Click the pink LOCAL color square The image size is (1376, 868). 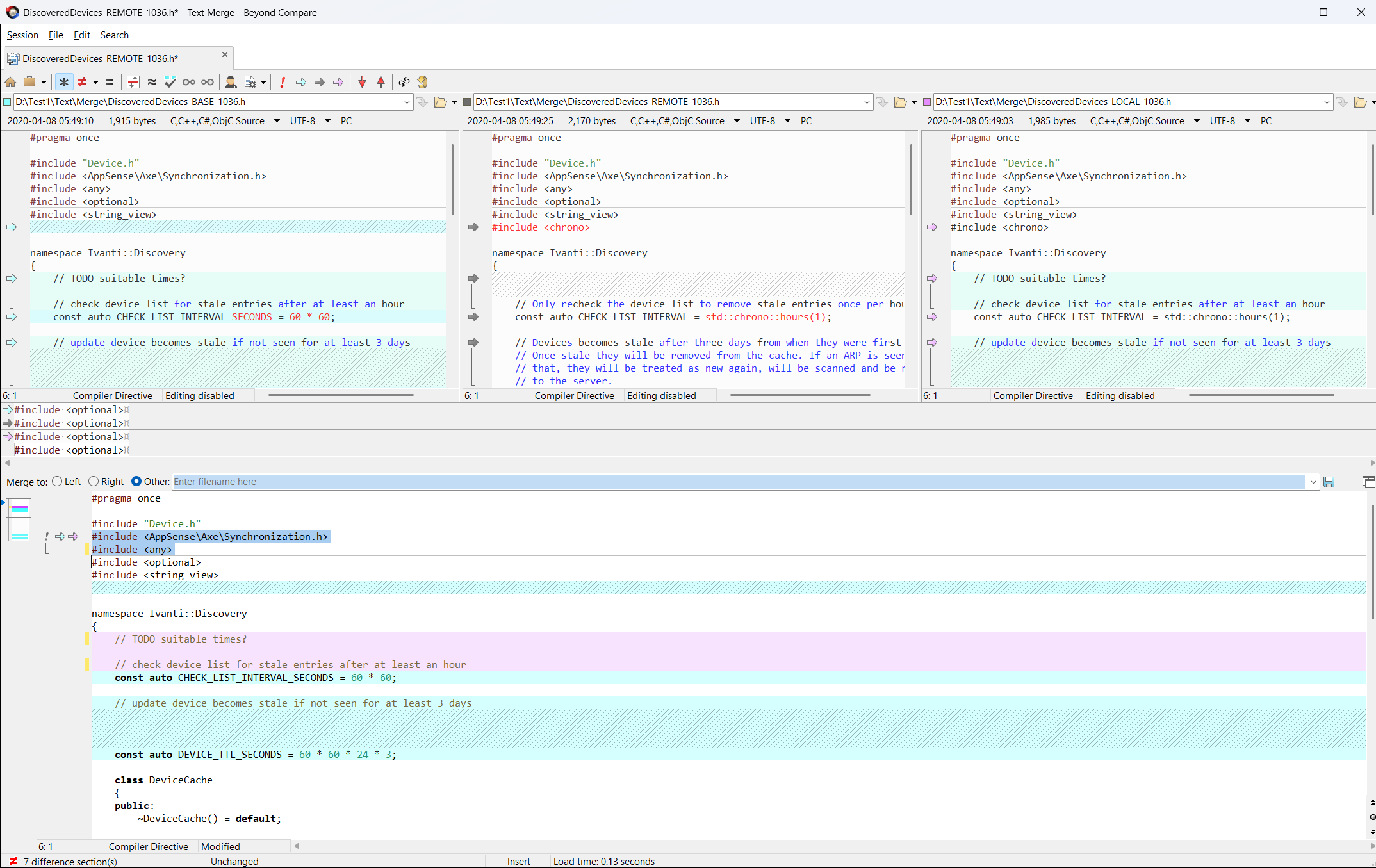click(927, 102)
